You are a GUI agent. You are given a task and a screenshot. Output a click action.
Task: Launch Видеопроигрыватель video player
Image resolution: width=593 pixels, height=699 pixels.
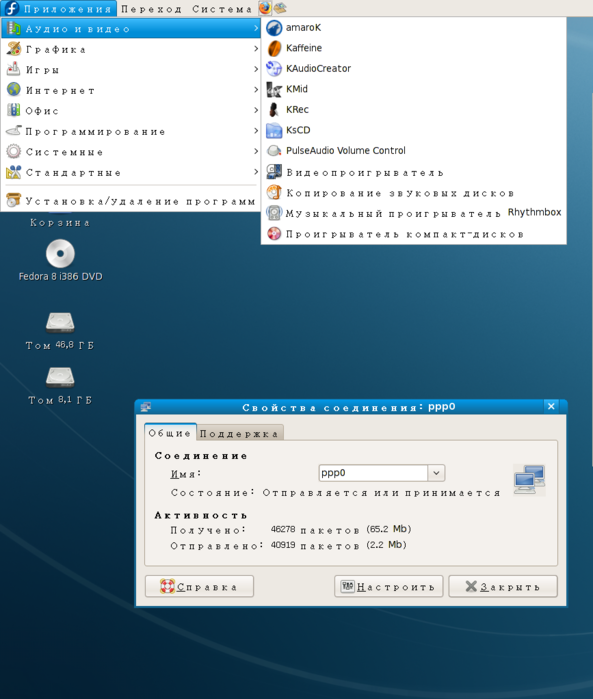point(413,172)
